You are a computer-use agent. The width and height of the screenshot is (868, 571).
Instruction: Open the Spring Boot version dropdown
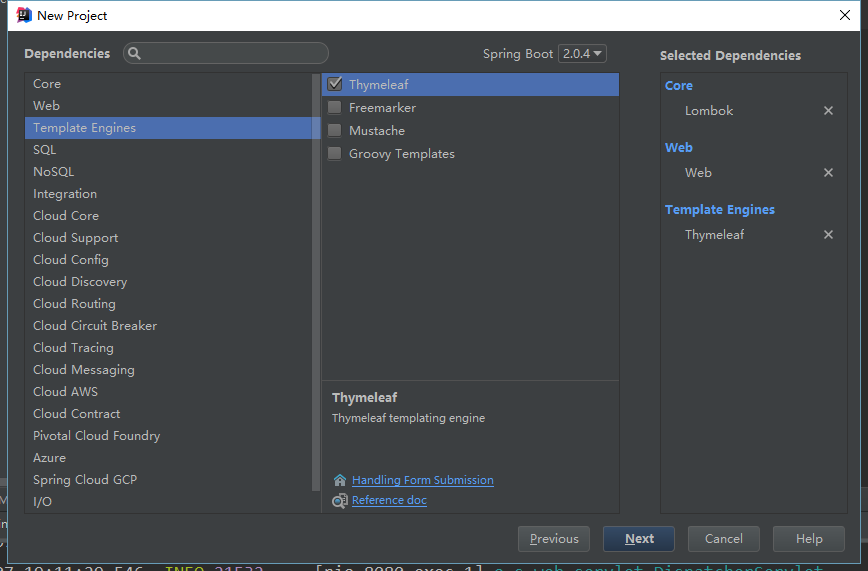[x=582, y=54]
